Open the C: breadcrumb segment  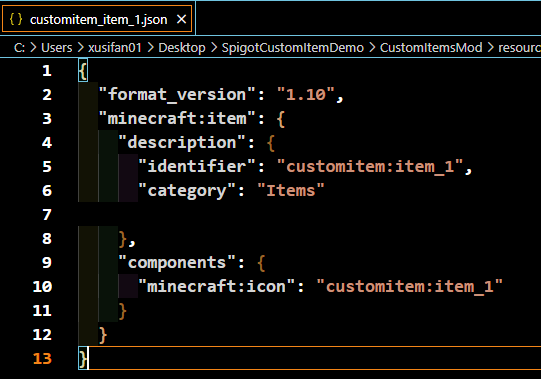pos(19,47)
